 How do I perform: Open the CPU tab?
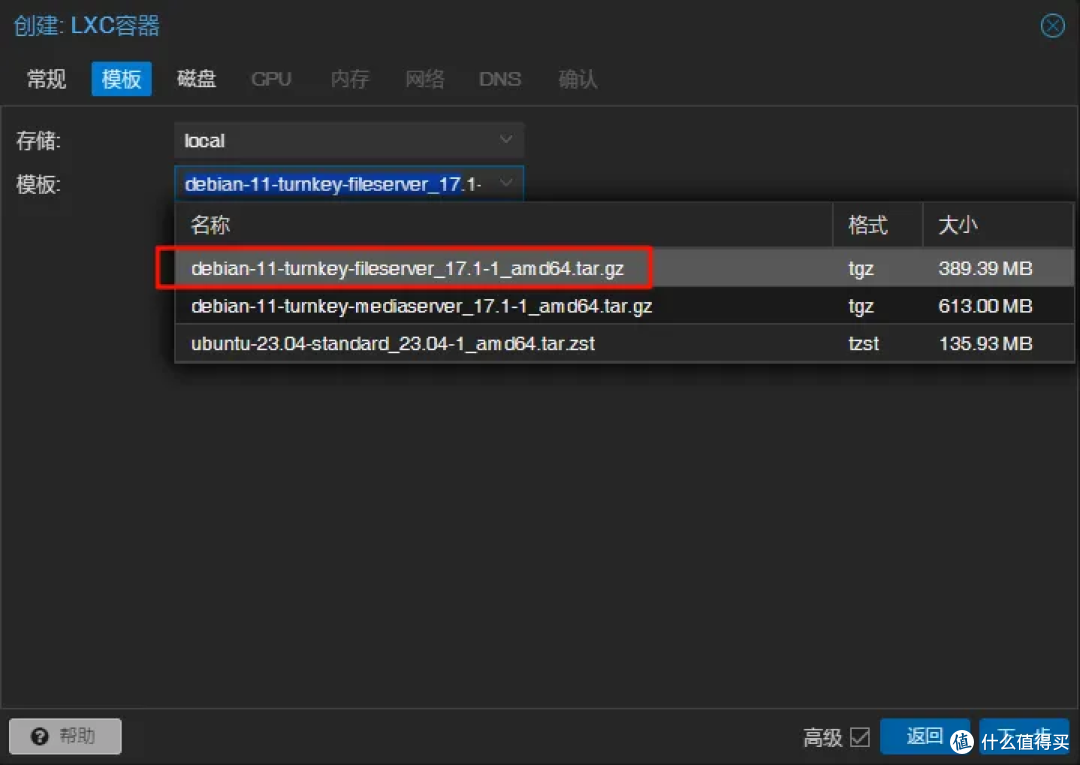click(271, 79)
